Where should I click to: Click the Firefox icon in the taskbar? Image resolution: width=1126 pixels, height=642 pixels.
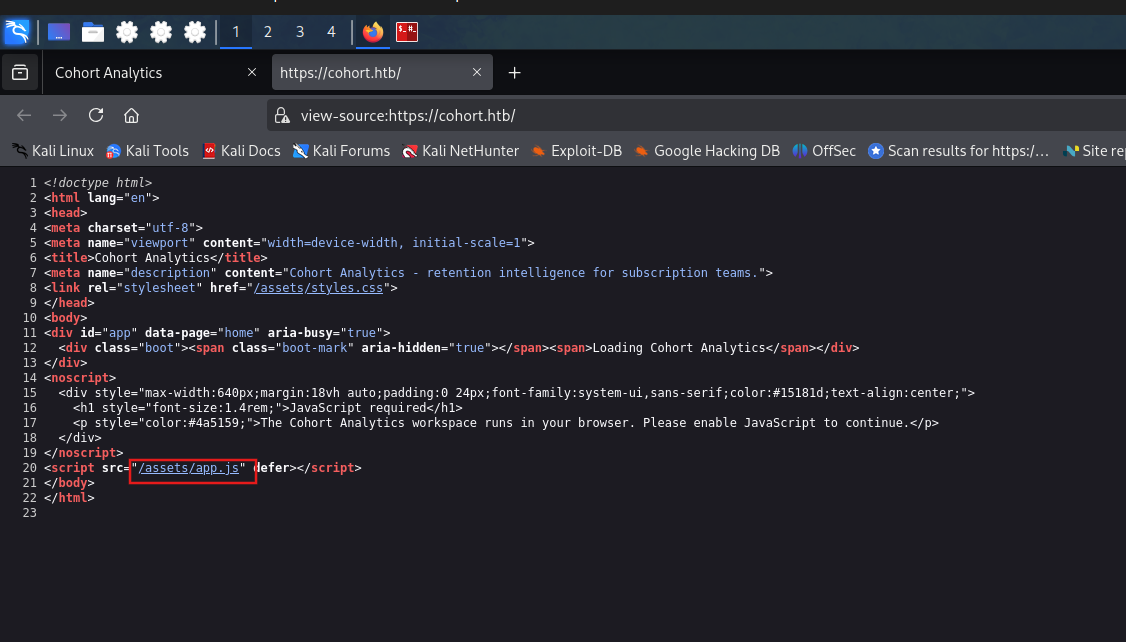click(x=373, y=32)
